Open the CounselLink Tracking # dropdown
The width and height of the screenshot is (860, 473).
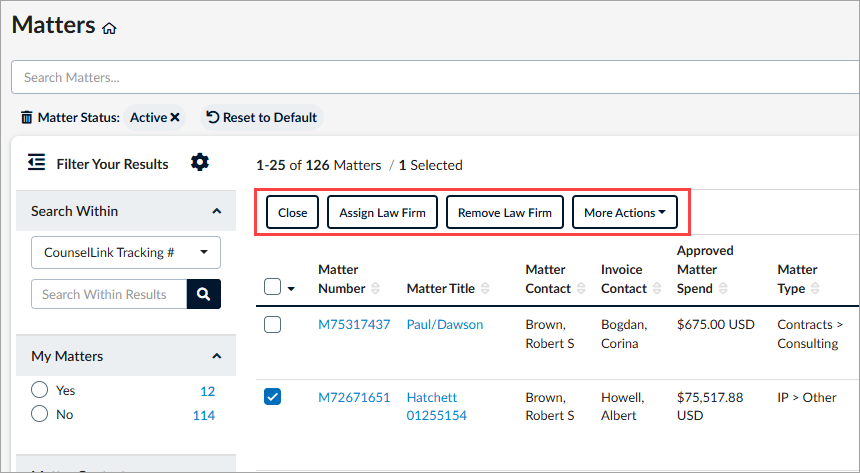pos(126,252)
